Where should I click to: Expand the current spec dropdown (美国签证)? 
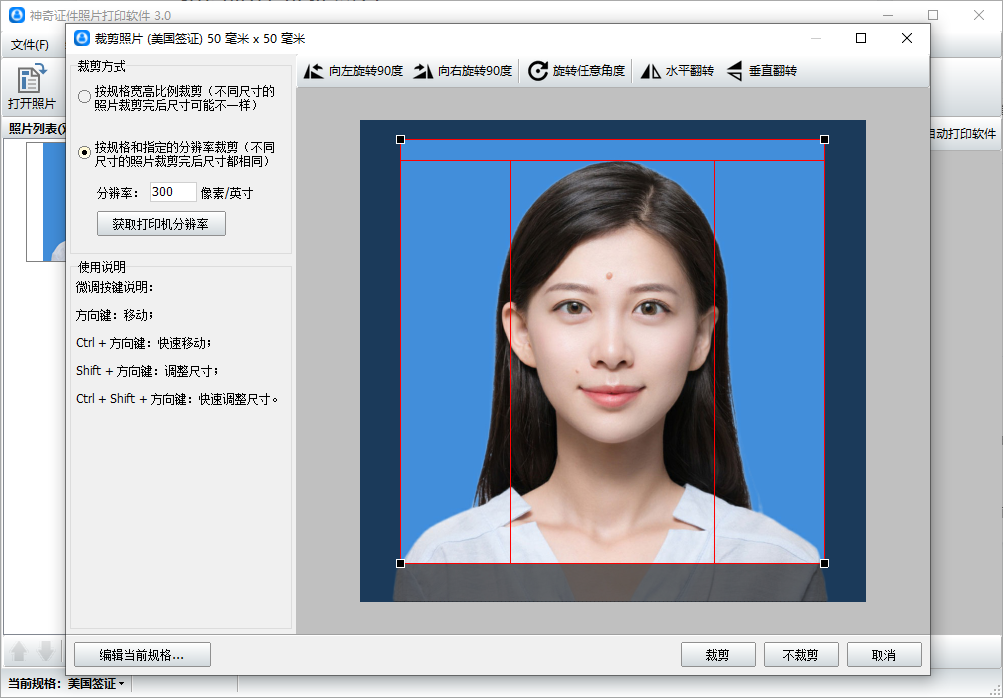click(x=95, y=684)
